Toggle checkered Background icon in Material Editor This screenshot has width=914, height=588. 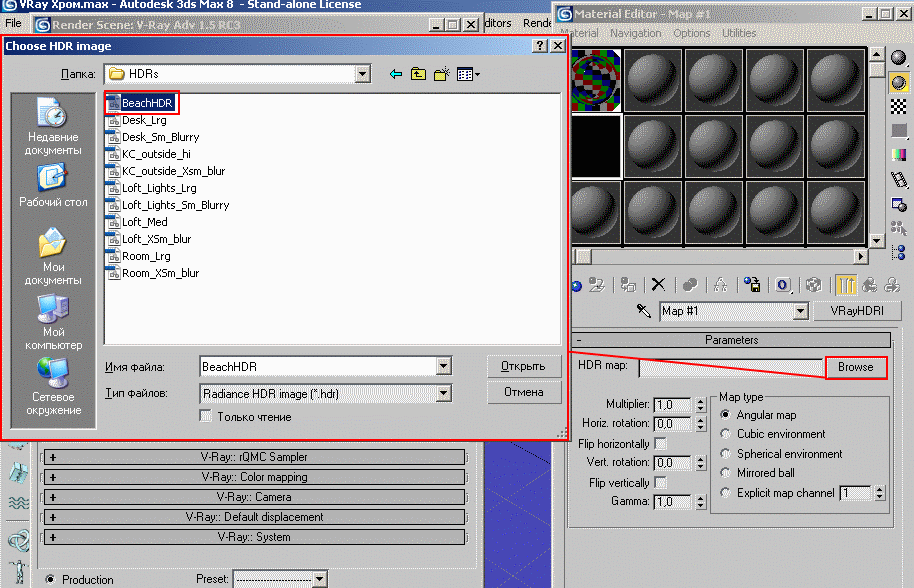[x=899, y=107]
